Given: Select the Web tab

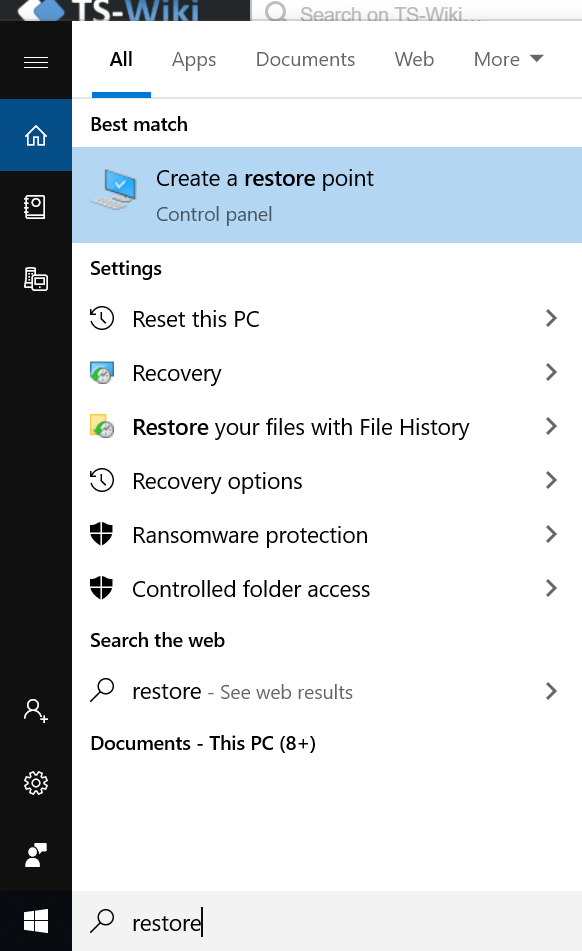Looking at the screenshot, I should (414, 59).
